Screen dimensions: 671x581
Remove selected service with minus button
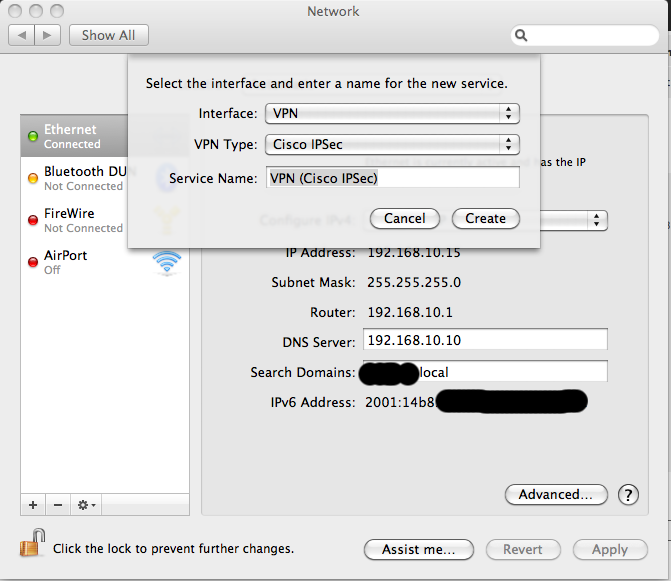tap(58, 505)
